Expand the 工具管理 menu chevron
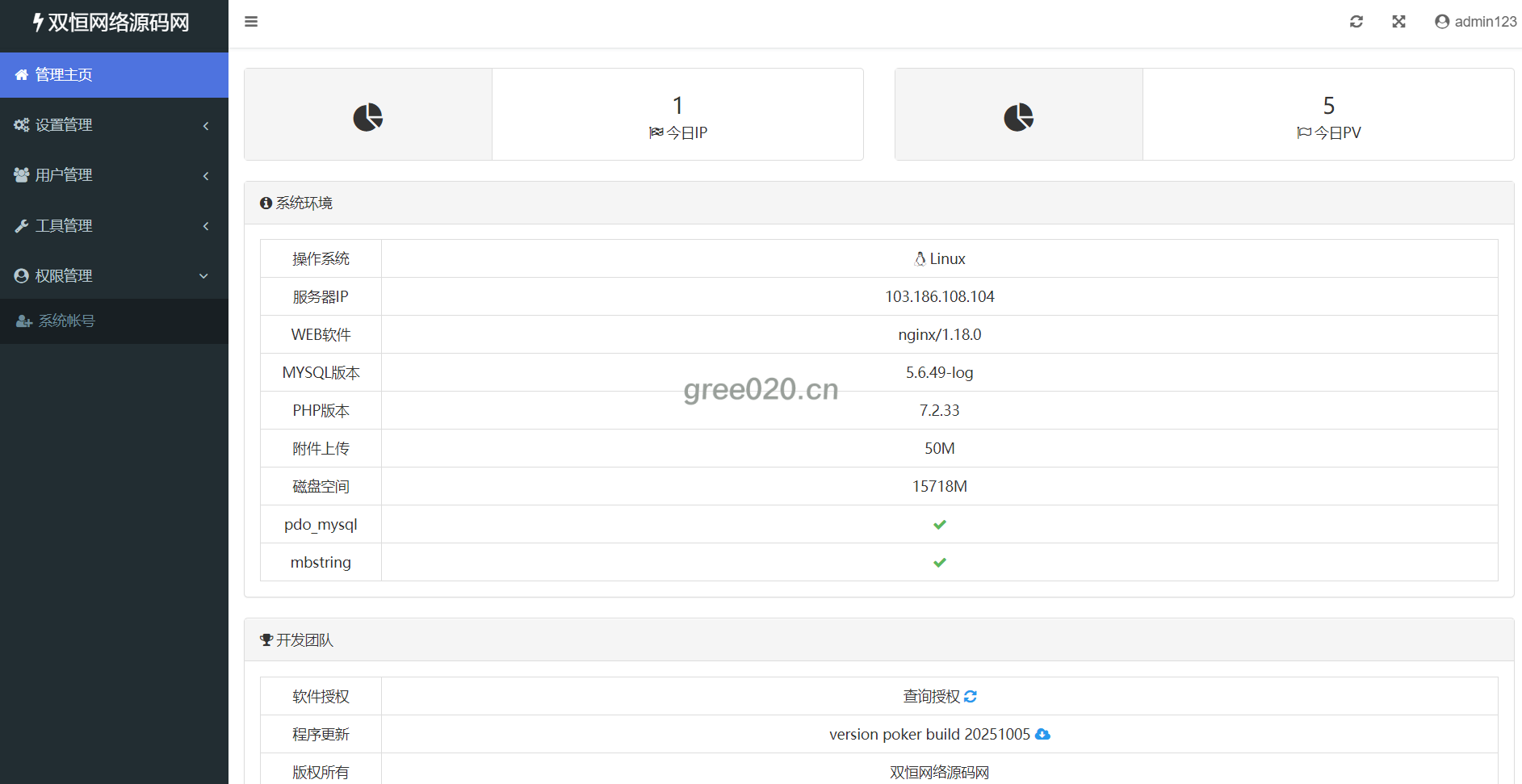This screenshot has width=1522, height=784. click(206, 226)
